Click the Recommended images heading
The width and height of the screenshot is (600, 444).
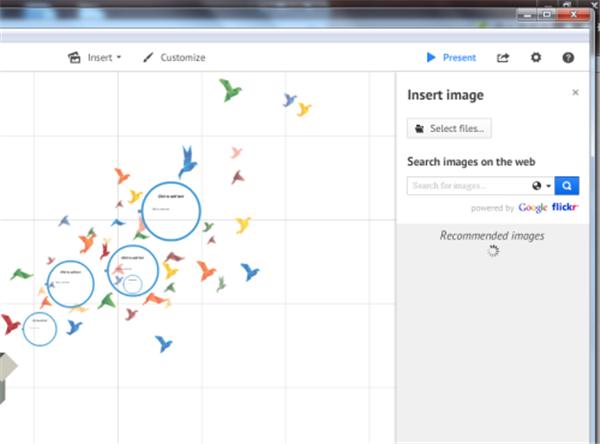click(492, 236)
